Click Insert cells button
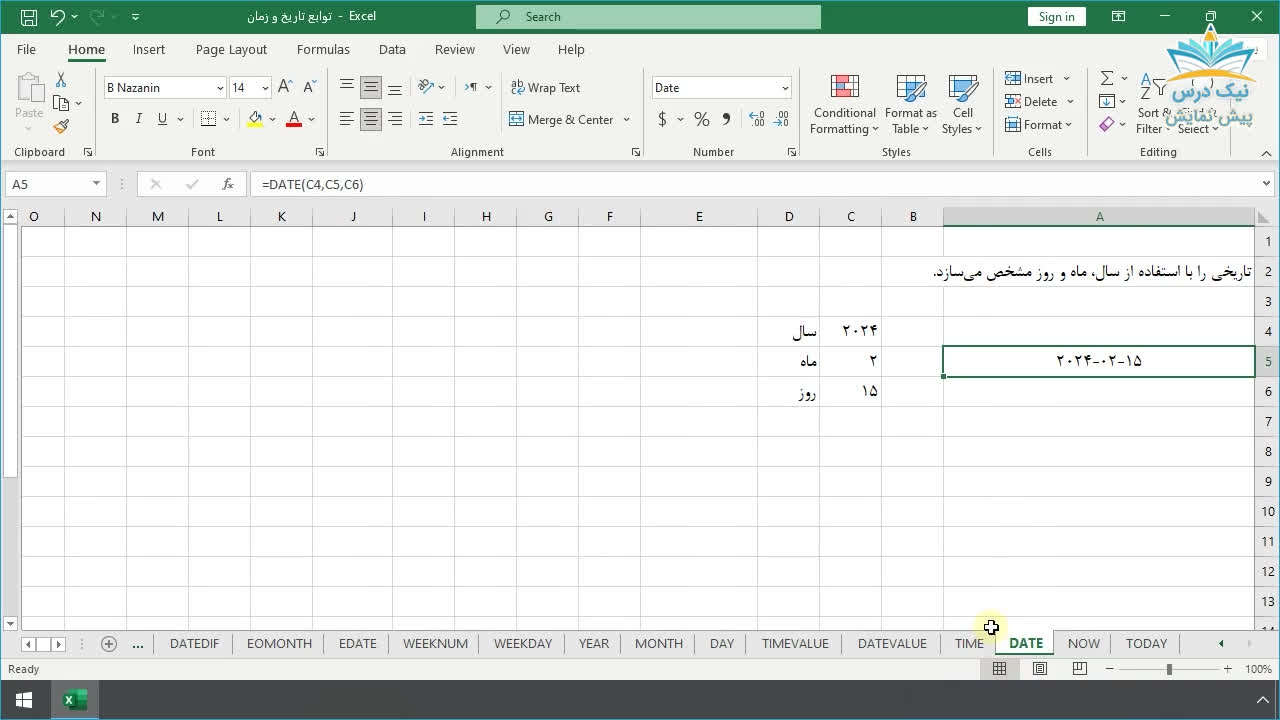1280x720 pixels. point(1029,78)
